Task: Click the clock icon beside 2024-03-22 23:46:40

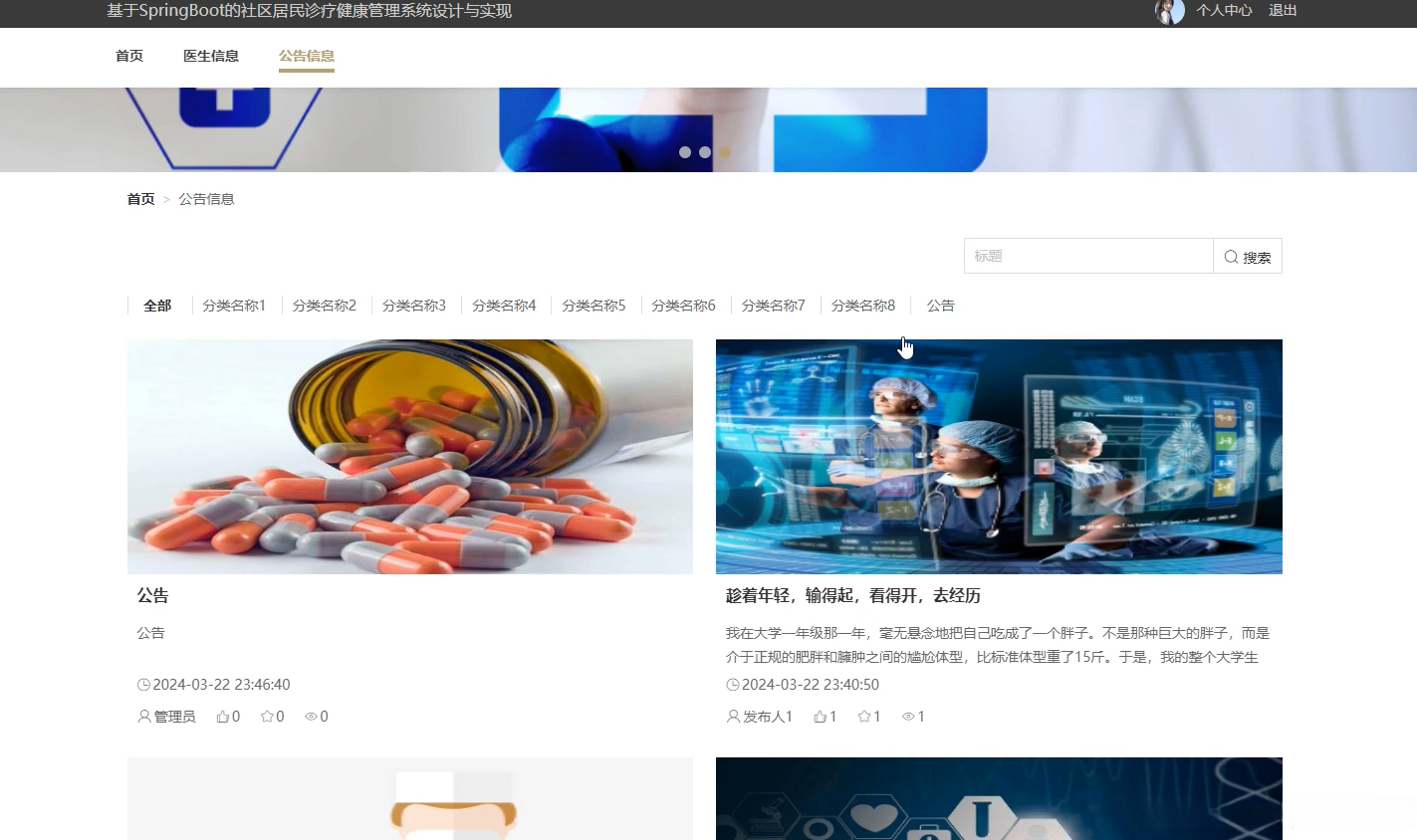Action: coord(141,684)
